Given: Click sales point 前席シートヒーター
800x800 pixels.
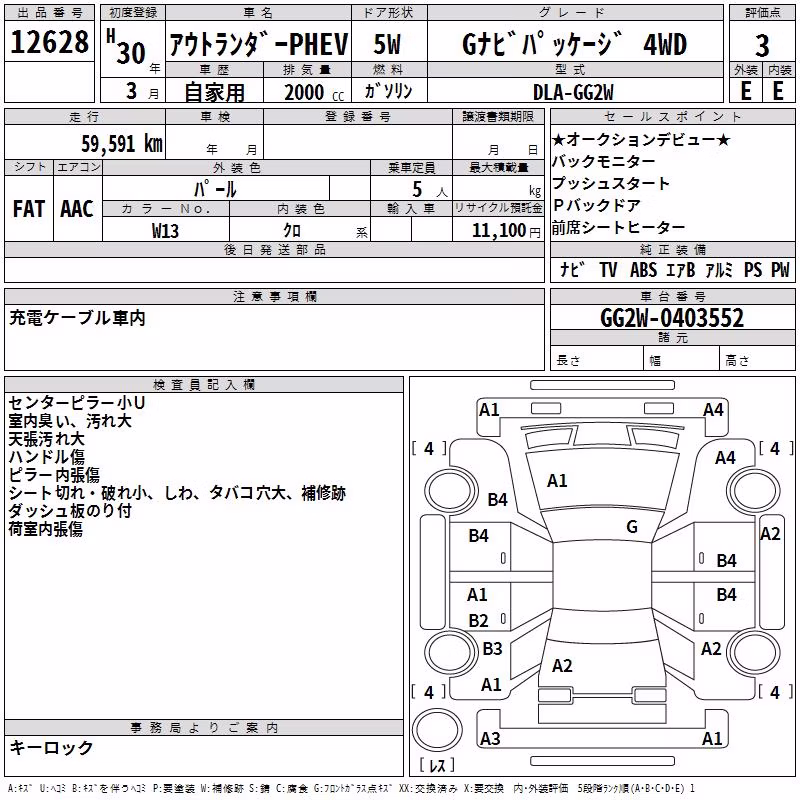Looking at the screenshot, I should (618, 228).
